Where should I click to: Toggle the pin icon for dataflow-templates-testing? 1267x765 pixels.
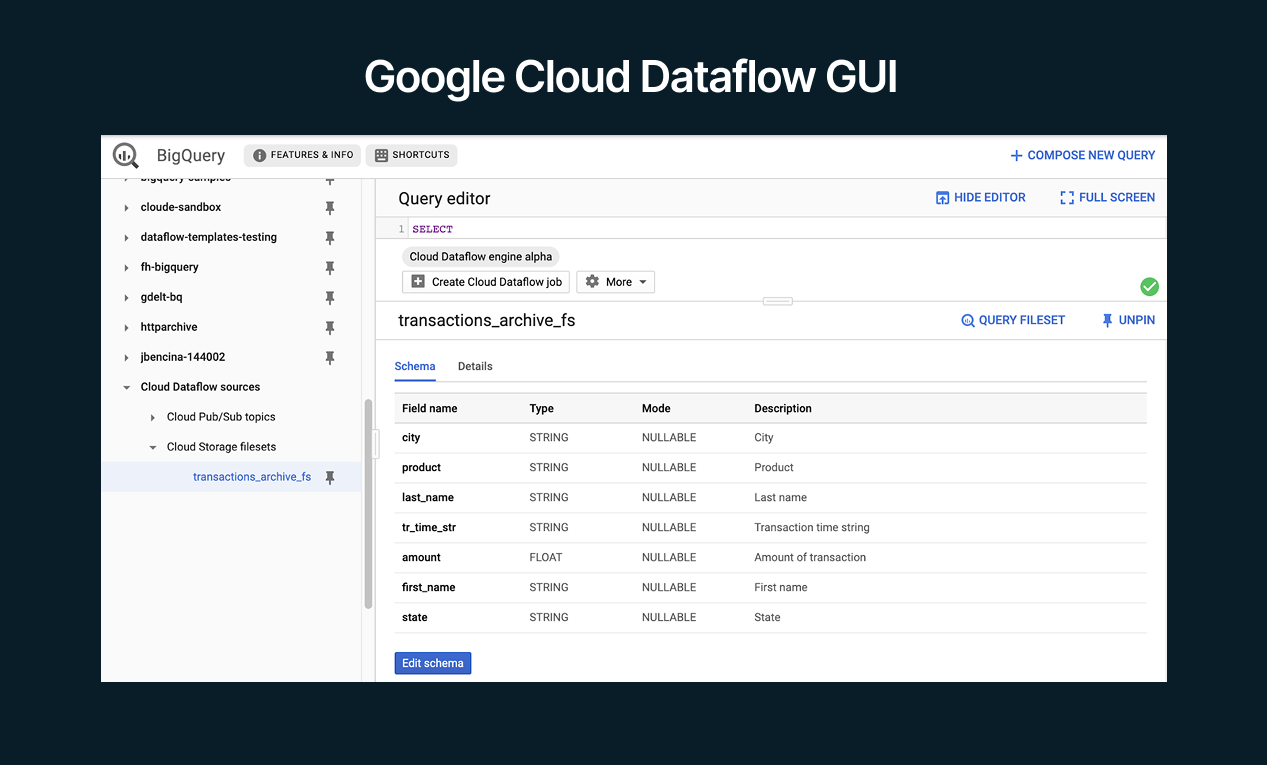[330, 238]
